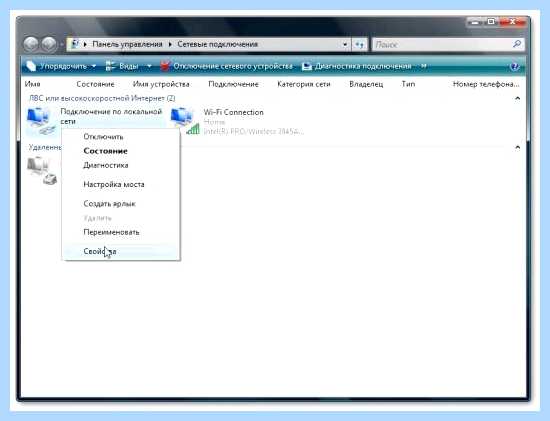Click the Control Panel icon in address bar

(75, 44)
